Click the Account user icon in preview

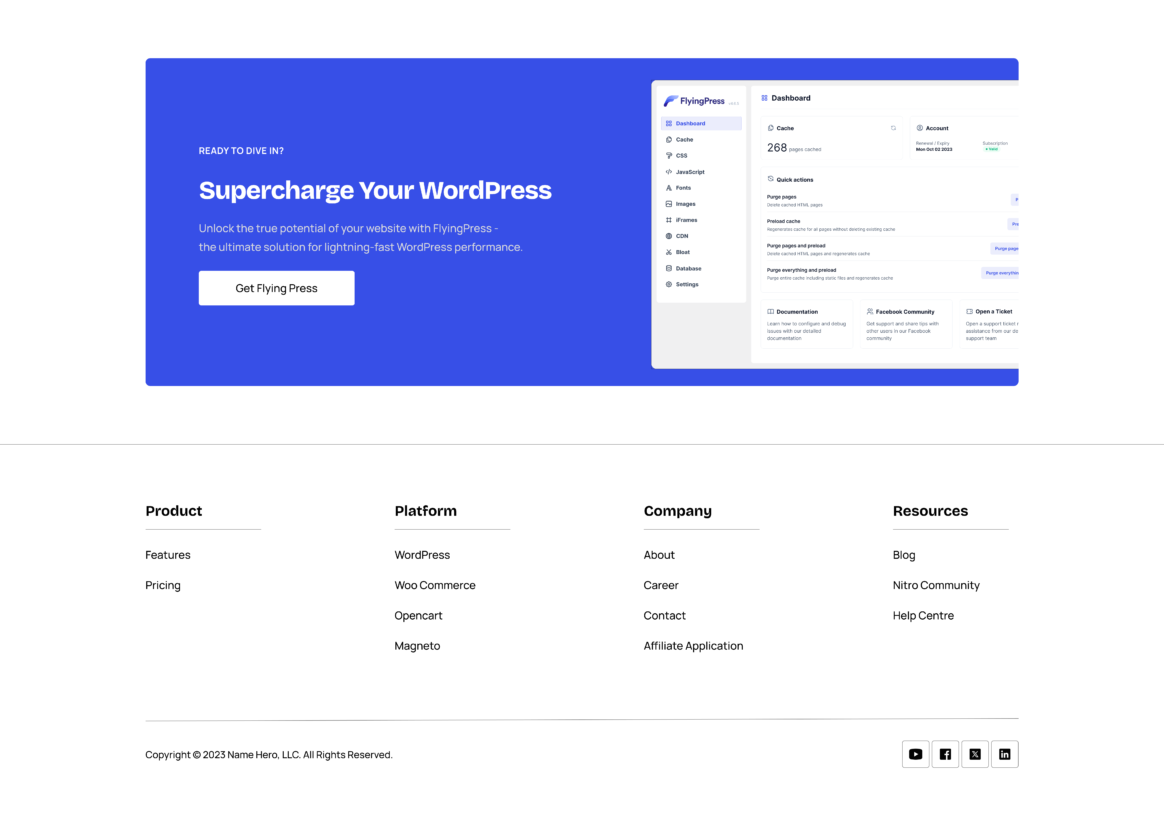tap(920, 128)
